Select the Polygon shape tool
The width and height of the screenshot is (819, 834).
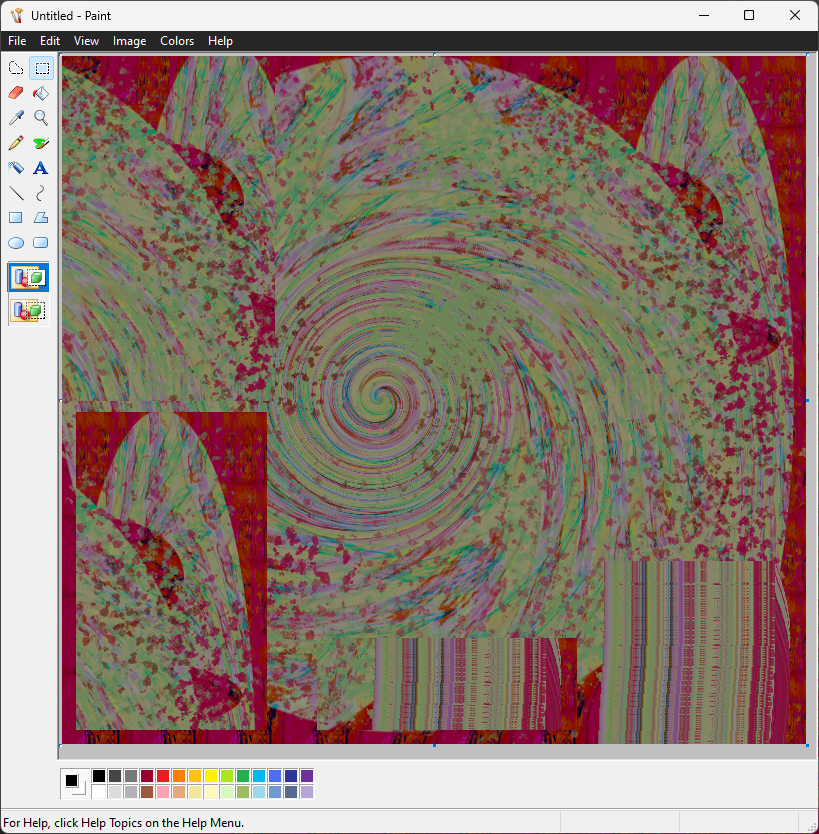[x=41, y=218]
